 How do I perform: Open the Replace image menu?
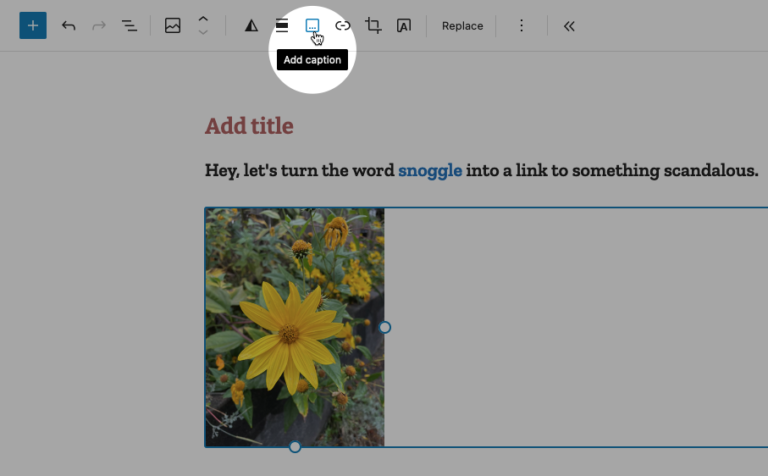click(462, 26)
